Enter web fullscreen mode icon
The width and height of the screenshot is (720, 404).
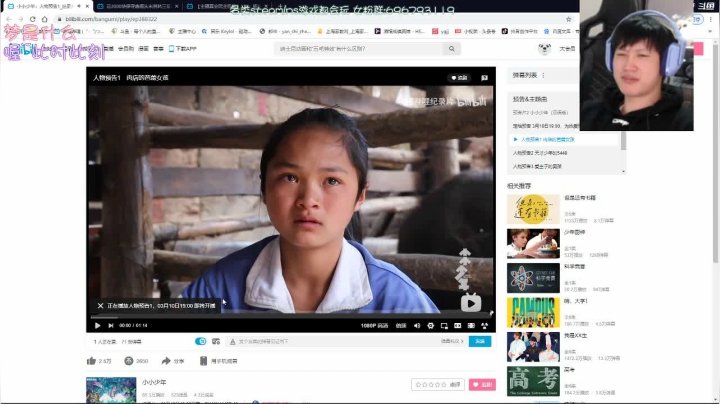(471, 325)
